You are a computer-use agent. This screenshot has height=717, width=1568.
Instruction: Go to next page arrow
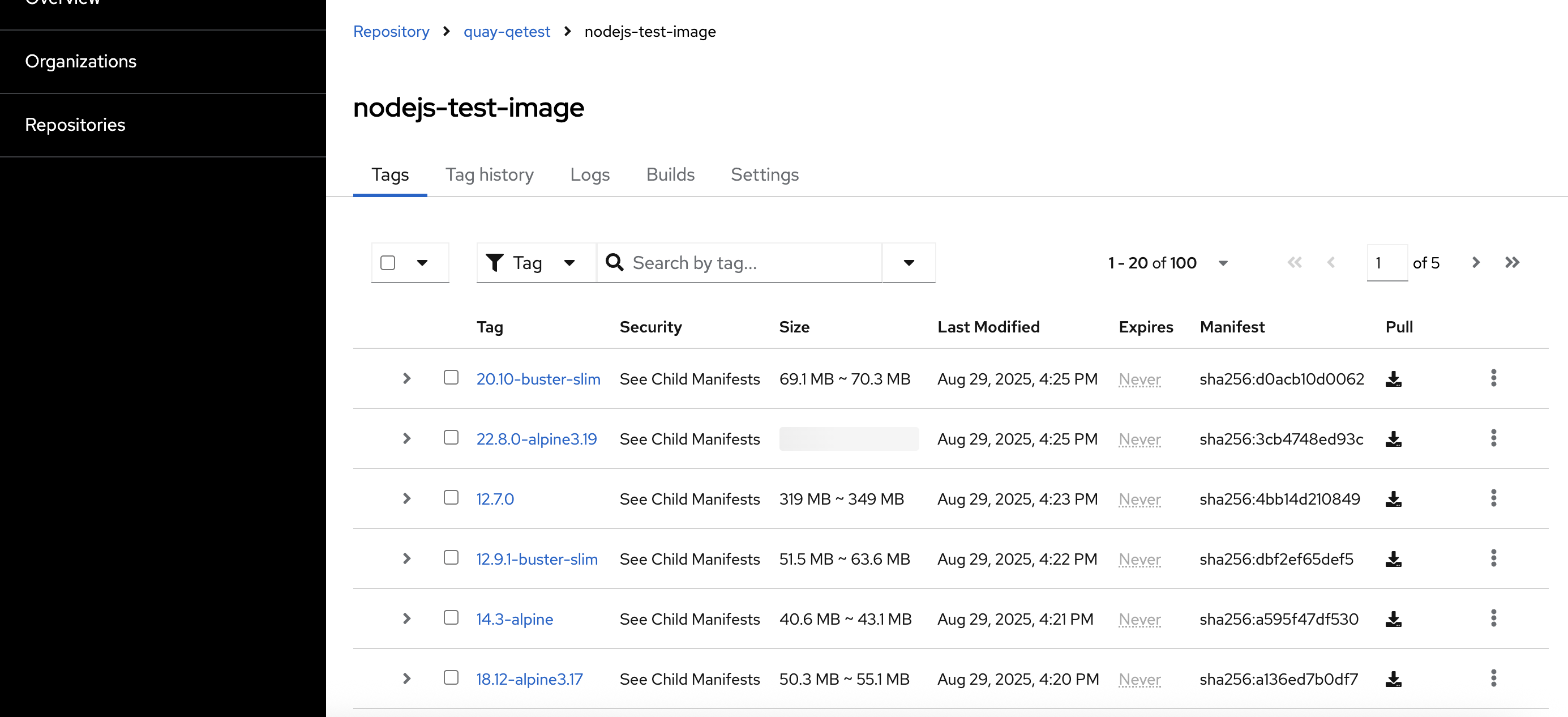[1476, 263]
